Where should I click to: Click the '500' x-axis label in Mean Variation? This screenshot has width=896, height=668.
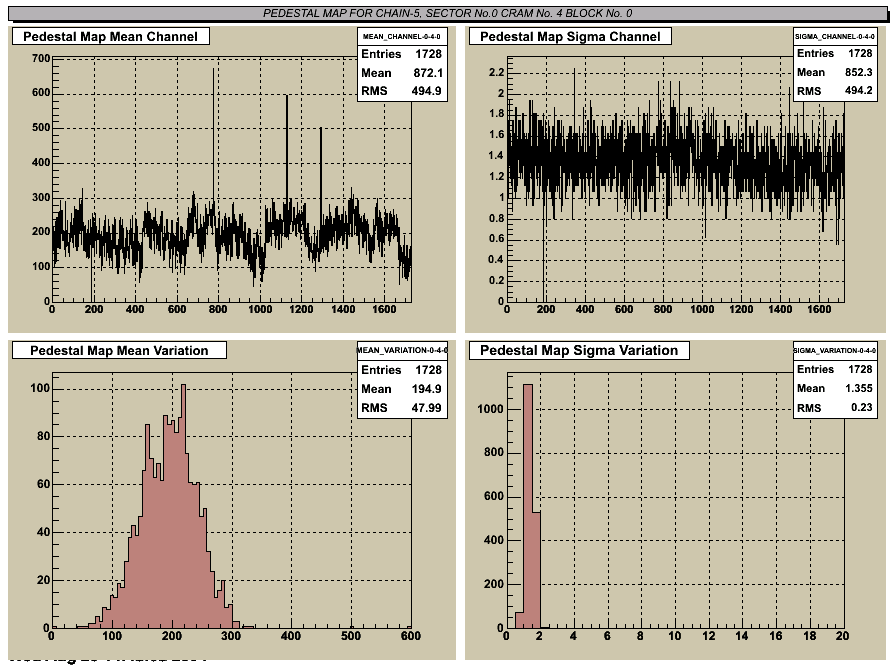[351, 636]
